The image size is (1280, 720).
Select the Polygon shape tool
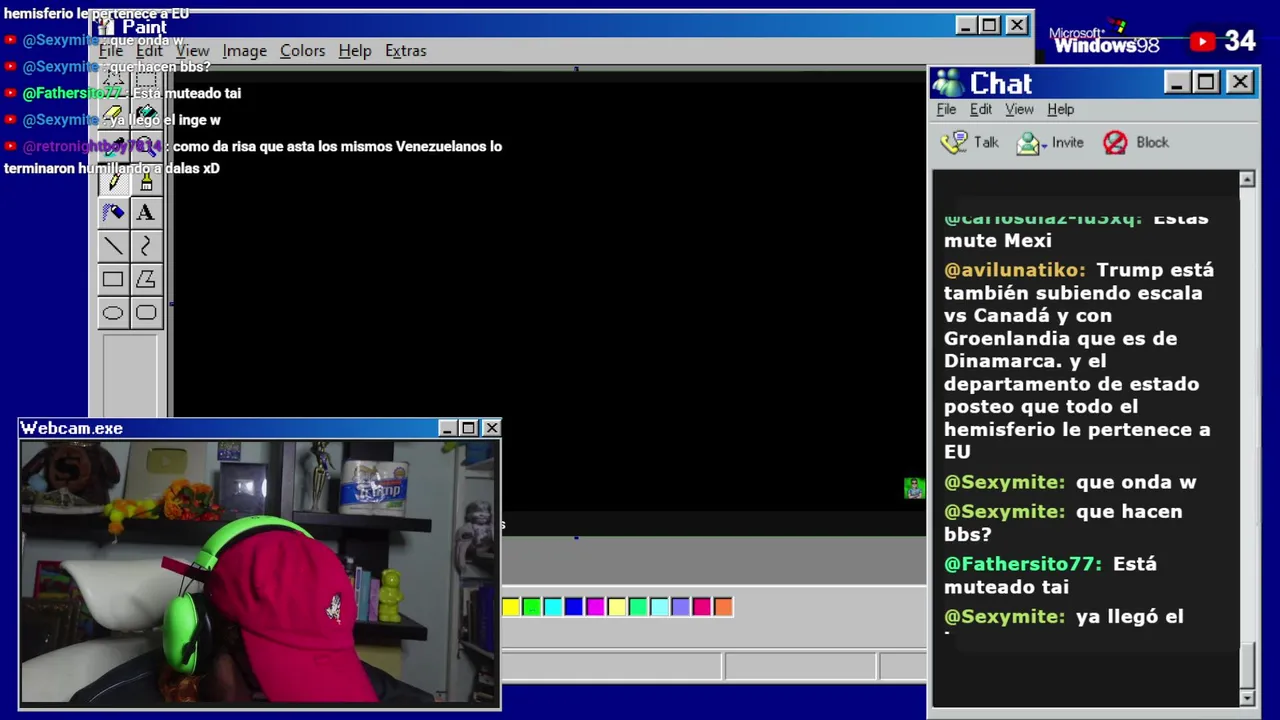[x=146, y=280]
